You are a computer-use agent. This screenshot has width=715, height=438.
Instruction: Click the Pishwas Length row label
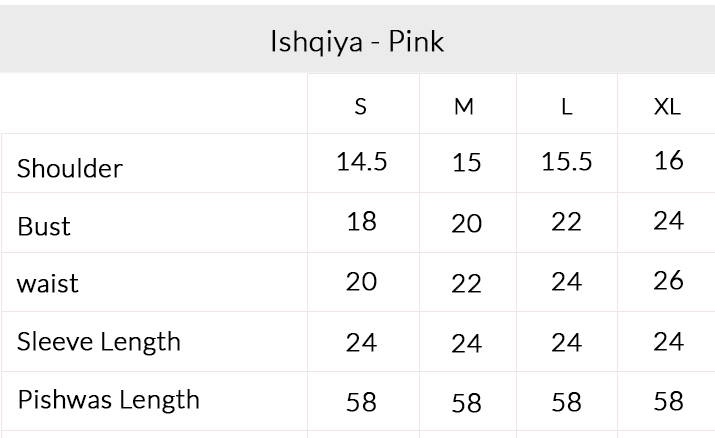[x=108, y=400]
